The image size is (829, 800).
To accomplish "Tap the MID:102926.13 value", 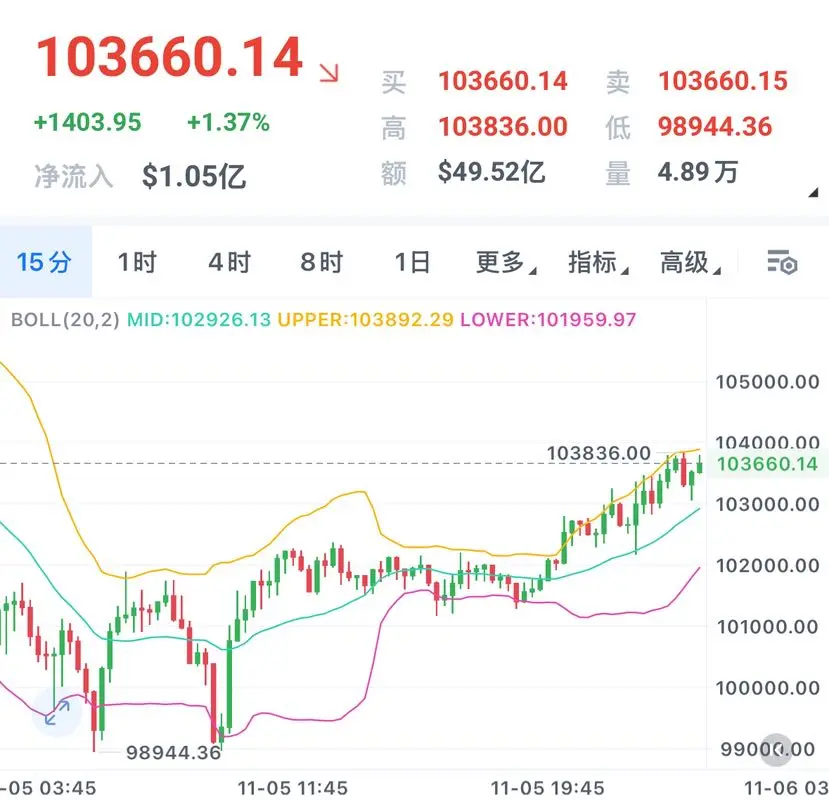I will coord(199,319).
